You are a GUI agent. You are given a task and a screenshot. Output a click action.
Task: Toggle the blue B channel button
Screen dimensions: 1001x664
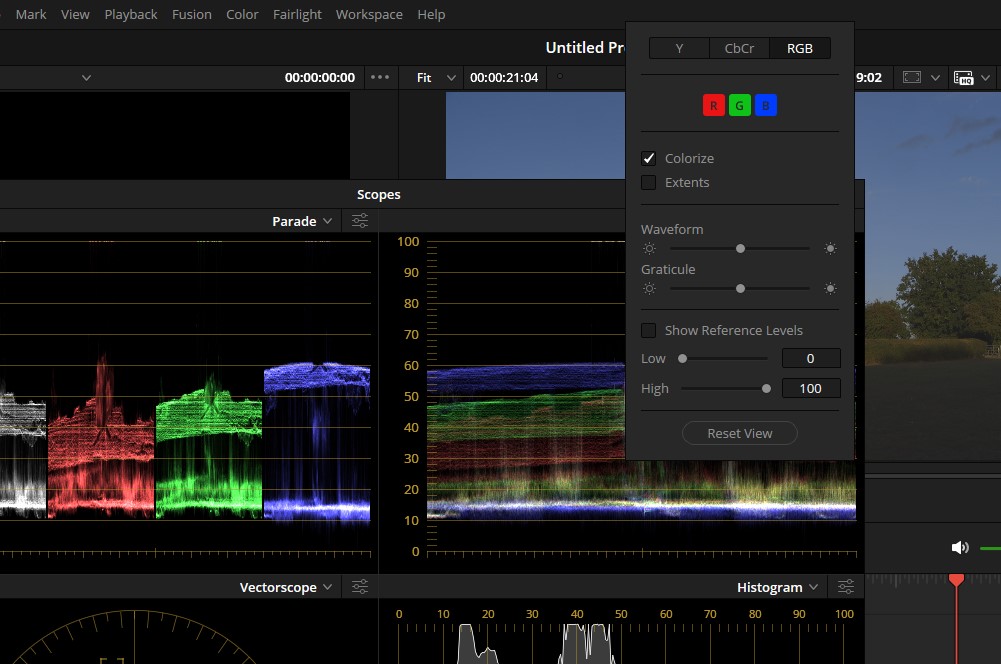click(765, 105)
